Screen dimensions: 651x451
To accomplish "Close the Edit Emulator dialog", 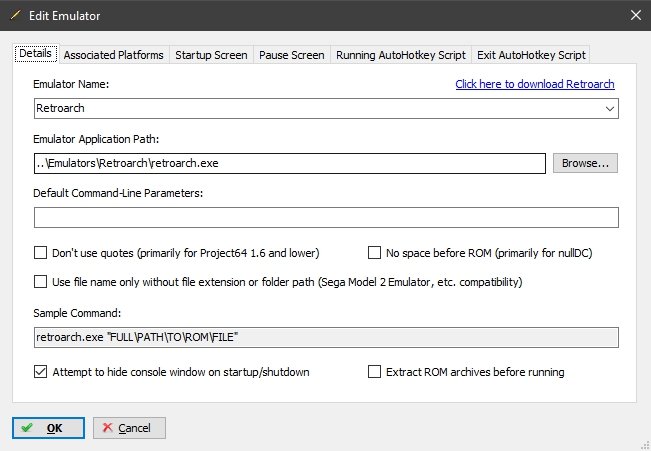I will pos(636,15).
